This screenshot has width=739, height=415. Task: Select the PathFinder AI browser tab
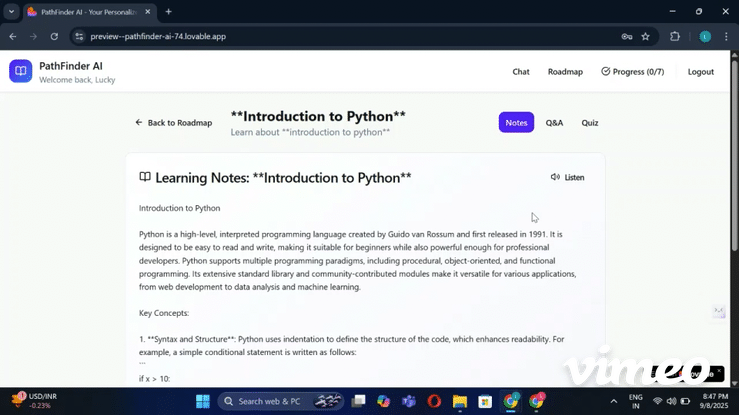pyautogui.click(x=89, y=12)
